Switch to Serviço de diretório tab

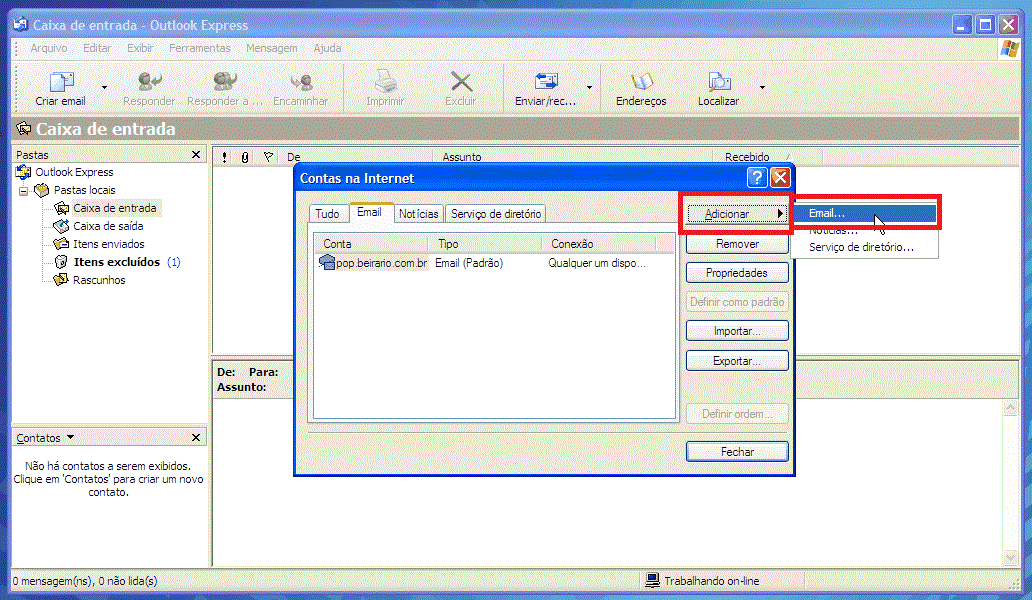point(496,214)
